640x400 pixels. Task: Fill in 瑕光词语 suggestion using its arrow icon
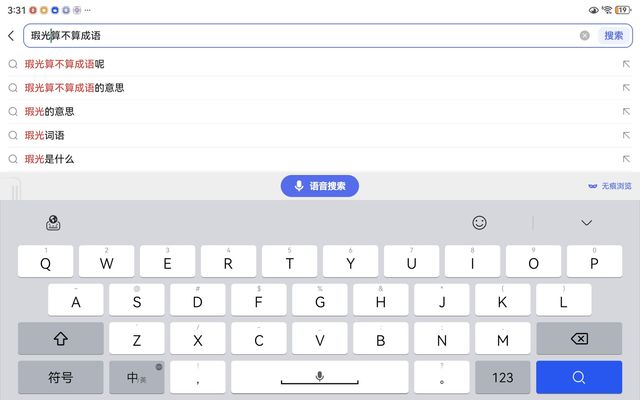point(626,135)
